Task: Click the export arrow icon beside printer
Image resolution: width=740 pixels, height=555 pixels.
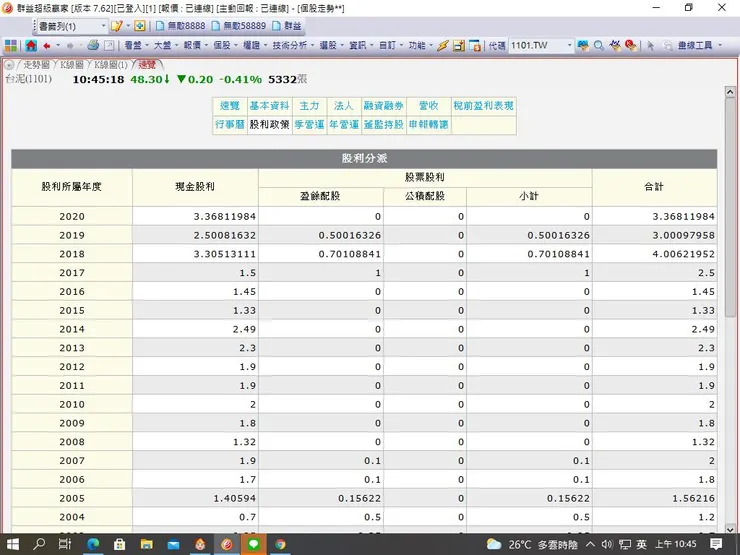Action: click(x=109, y=46)
